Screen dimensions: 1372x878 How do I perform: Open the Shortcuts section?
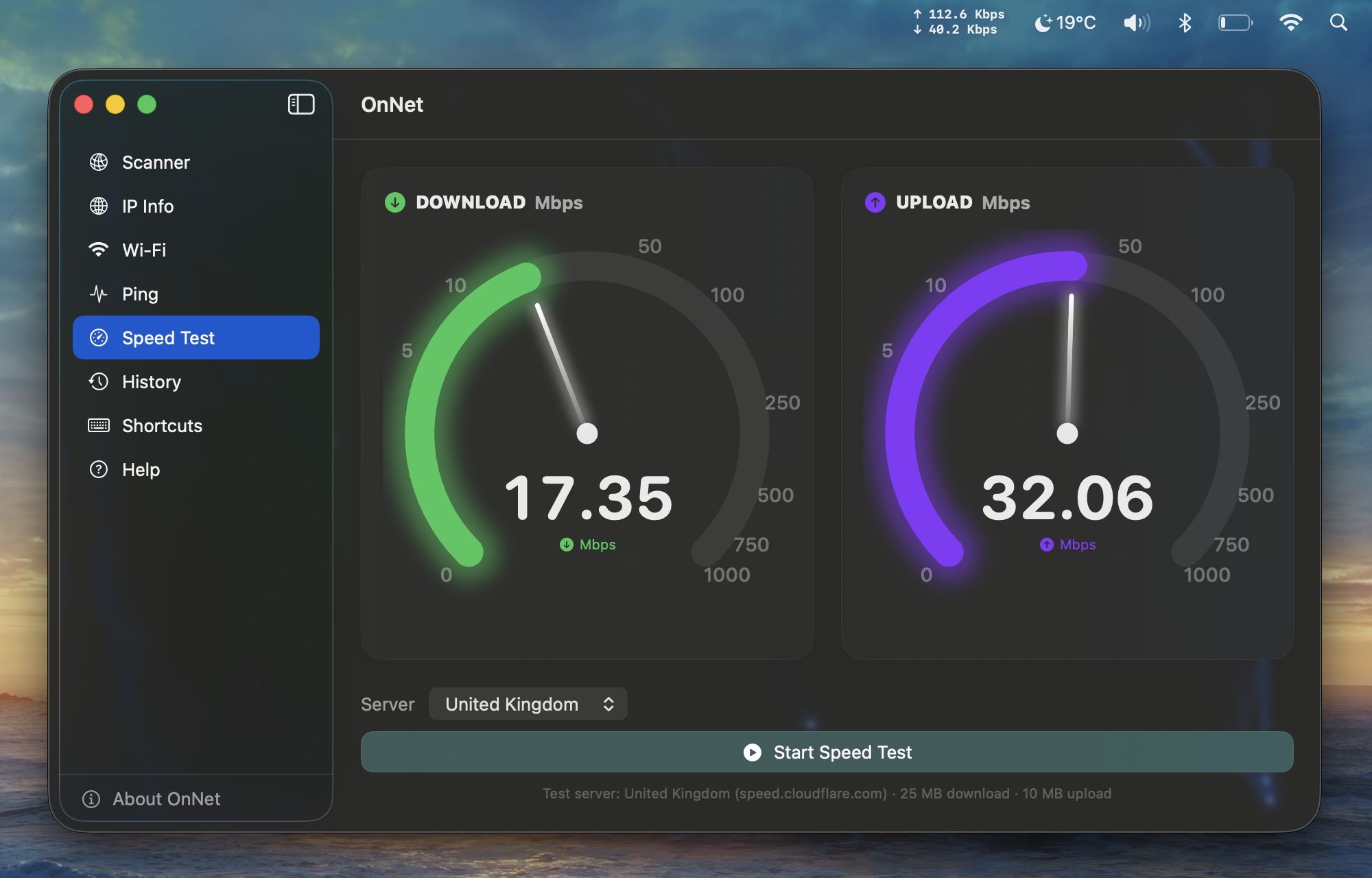196,425
